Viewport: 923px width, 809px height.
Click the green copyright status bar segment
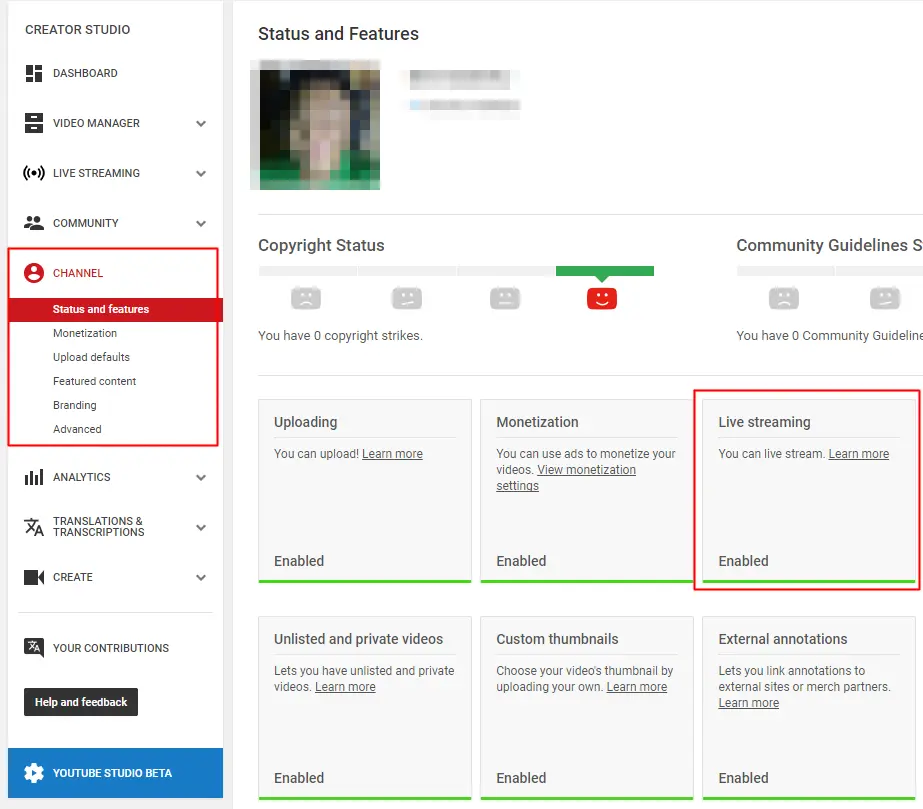[605, 271]
